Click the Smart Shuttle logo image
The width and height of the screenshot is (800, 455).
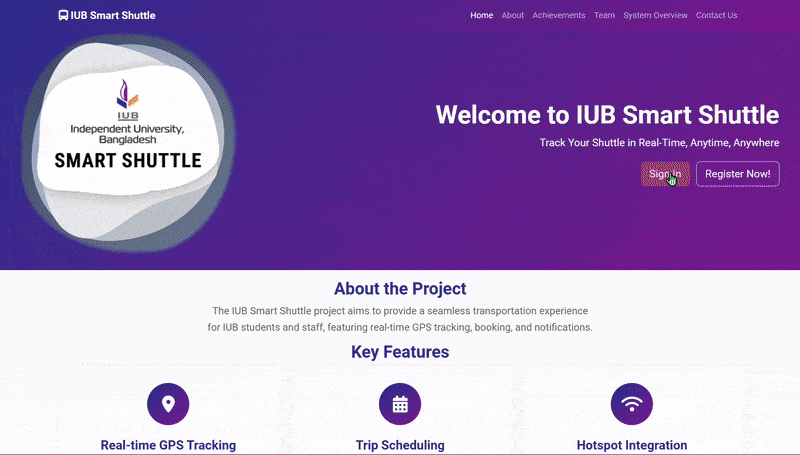coord(128,143)
